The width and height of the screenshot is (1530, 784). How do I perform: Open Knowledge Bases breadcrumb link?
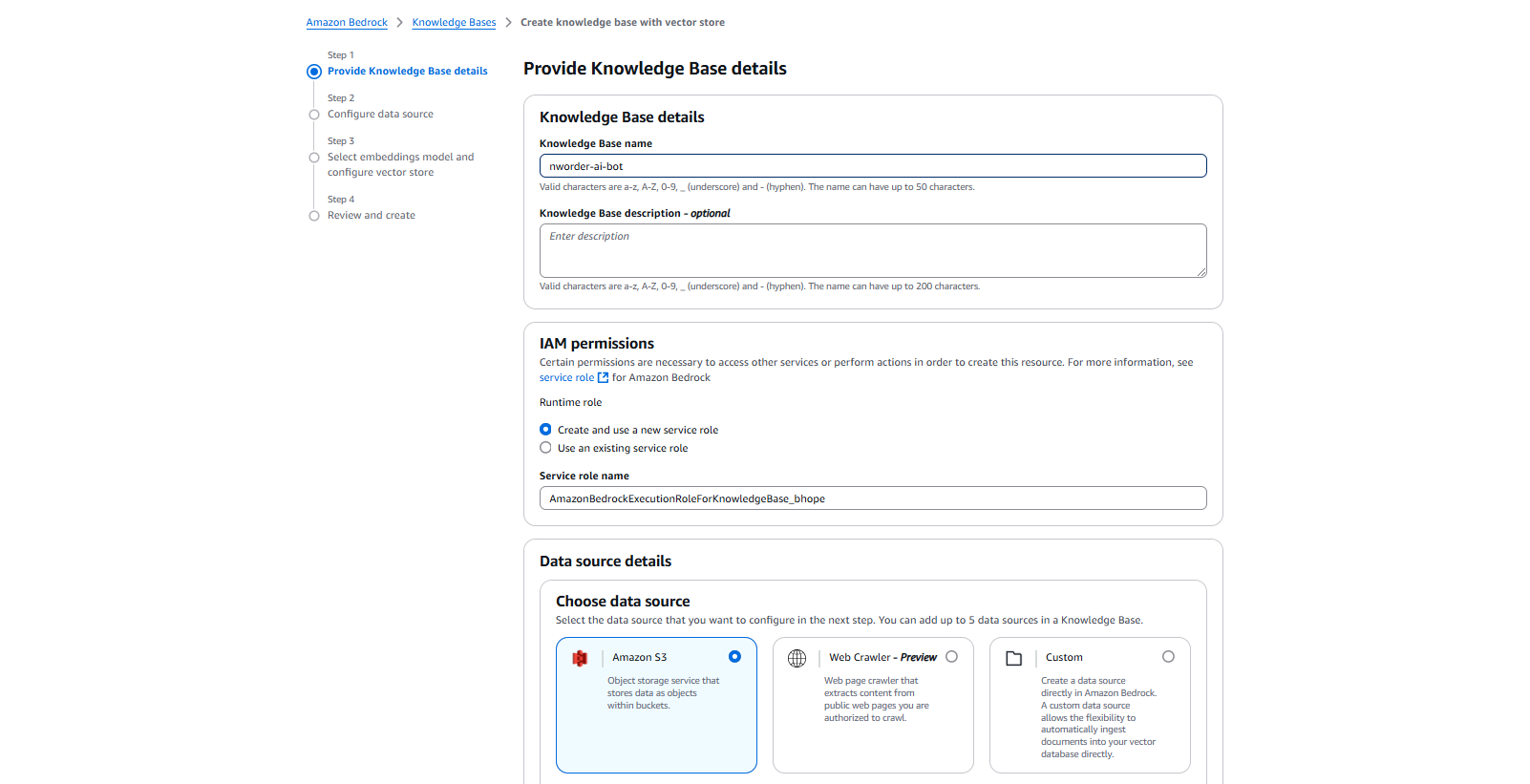[x=454, y=22]
